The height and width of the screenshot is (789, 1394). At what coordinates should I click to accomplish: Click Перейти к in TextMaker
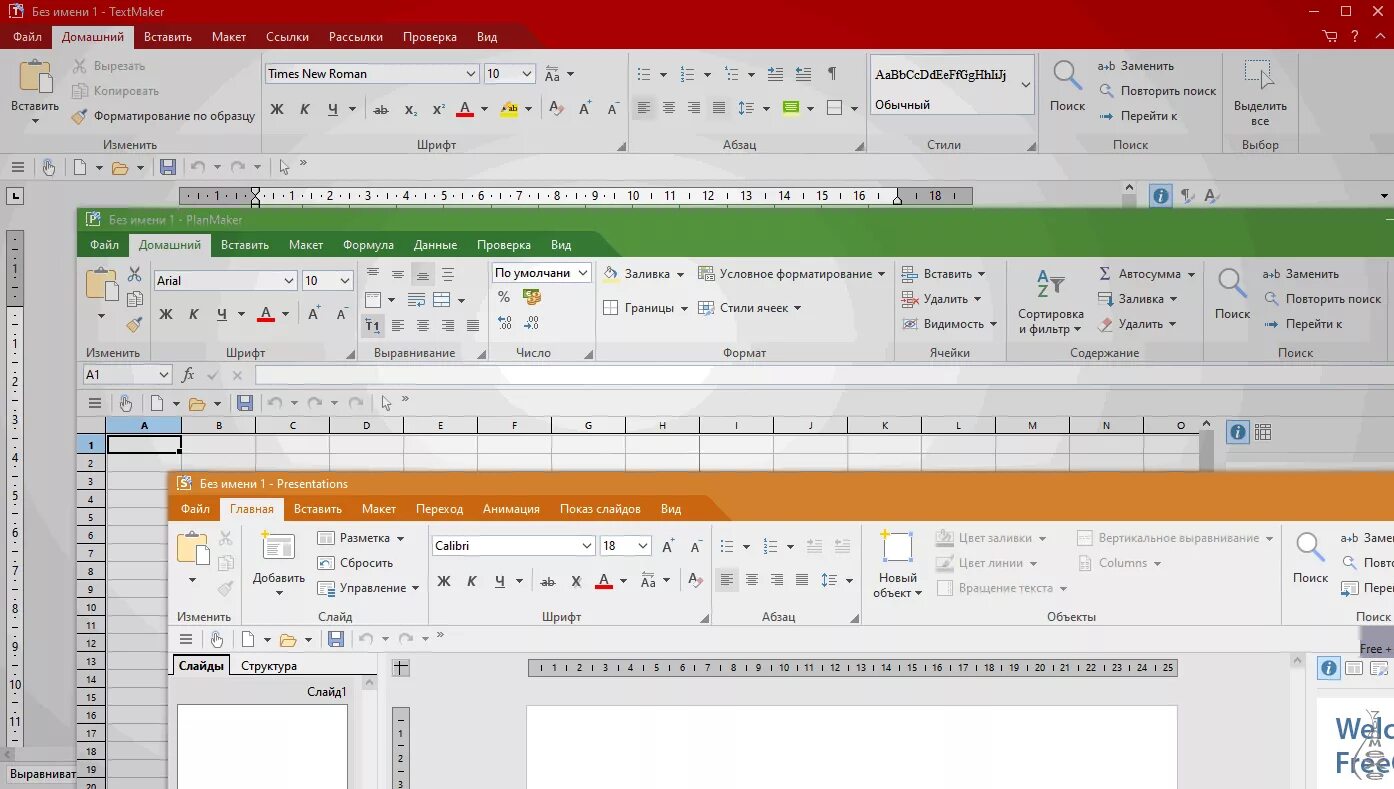pos(1137,116)
